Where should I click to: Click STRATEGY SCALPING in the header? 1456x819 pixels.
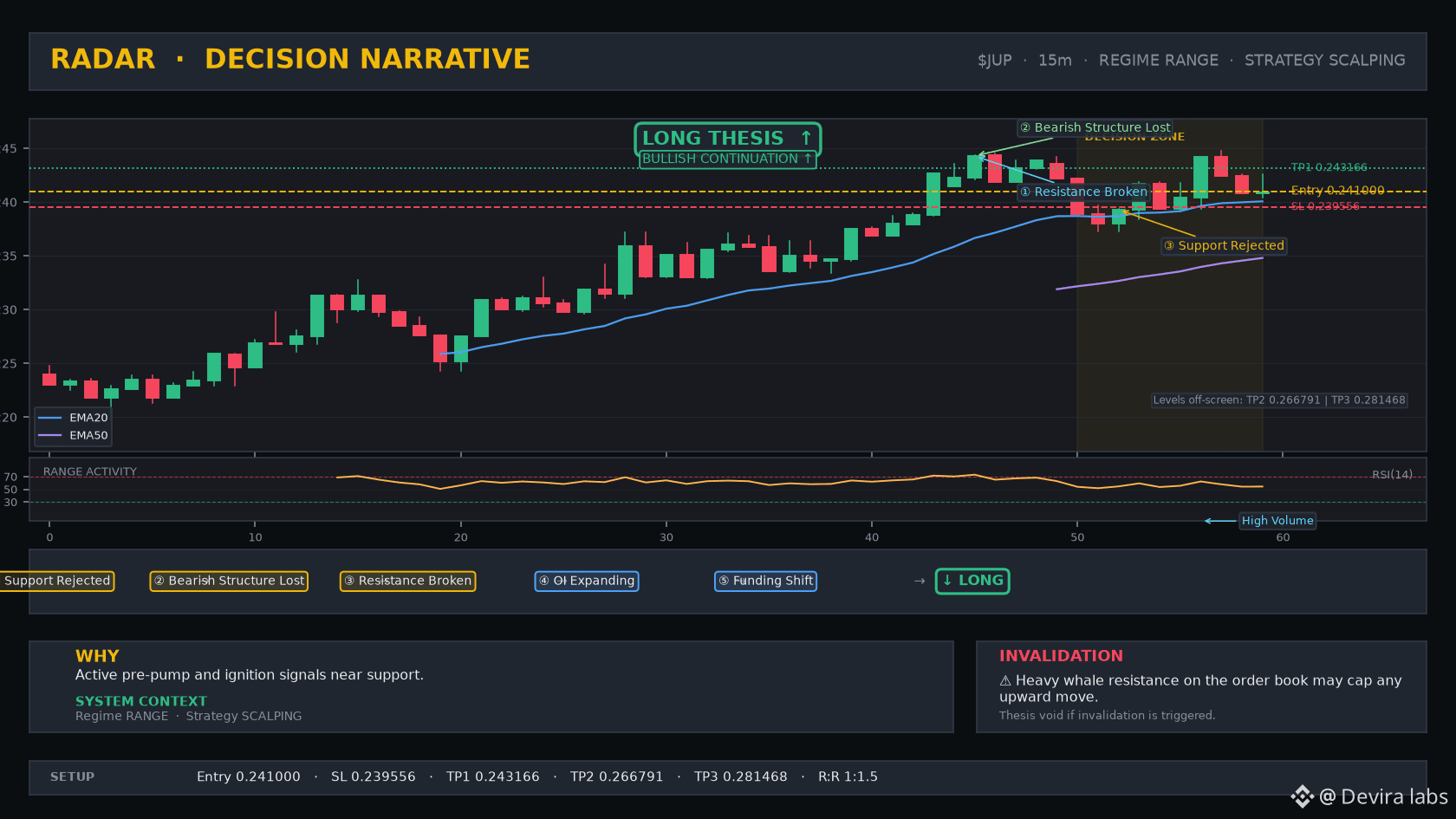coord(1325,60)
